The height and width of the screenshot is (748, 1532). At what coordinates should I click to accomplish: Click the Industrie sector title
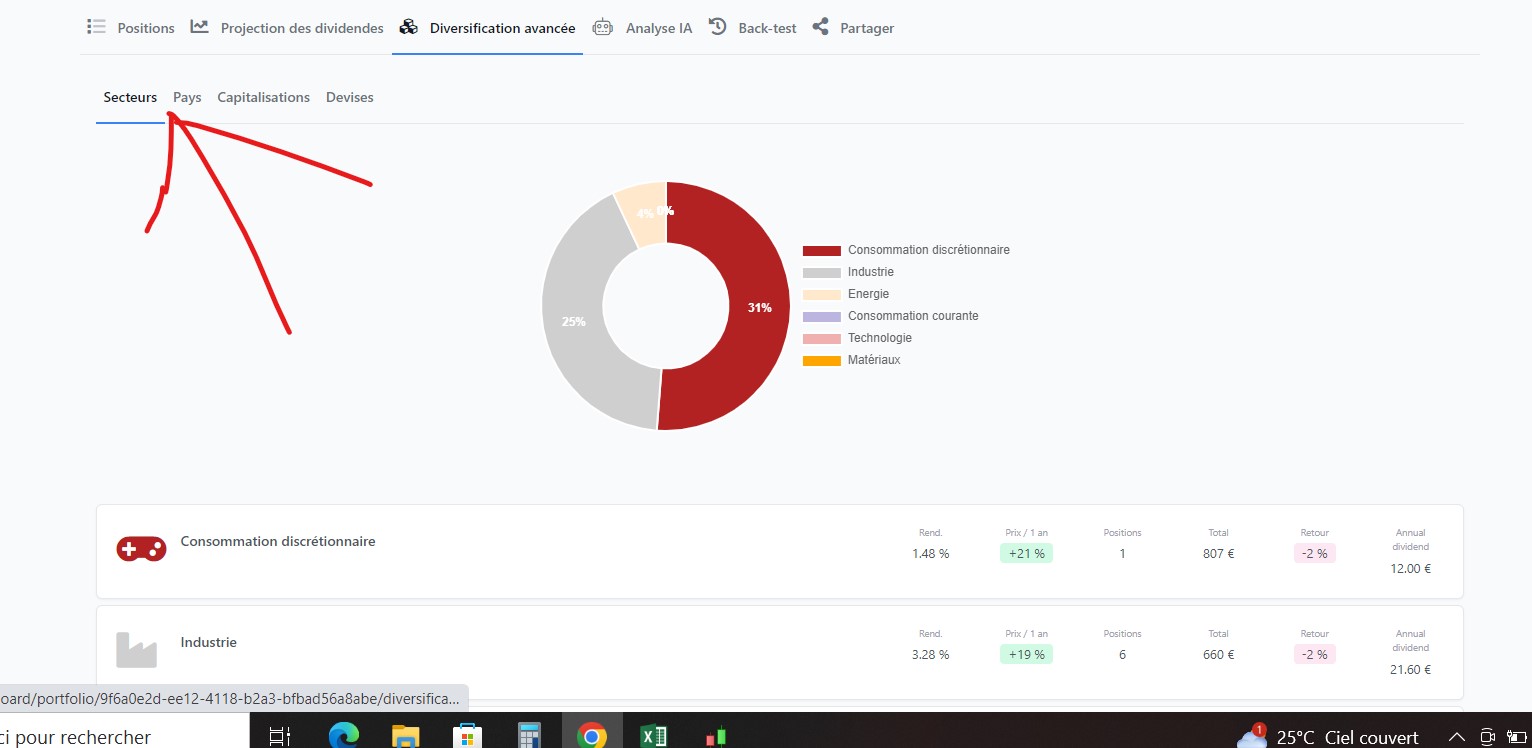[208, 643]
